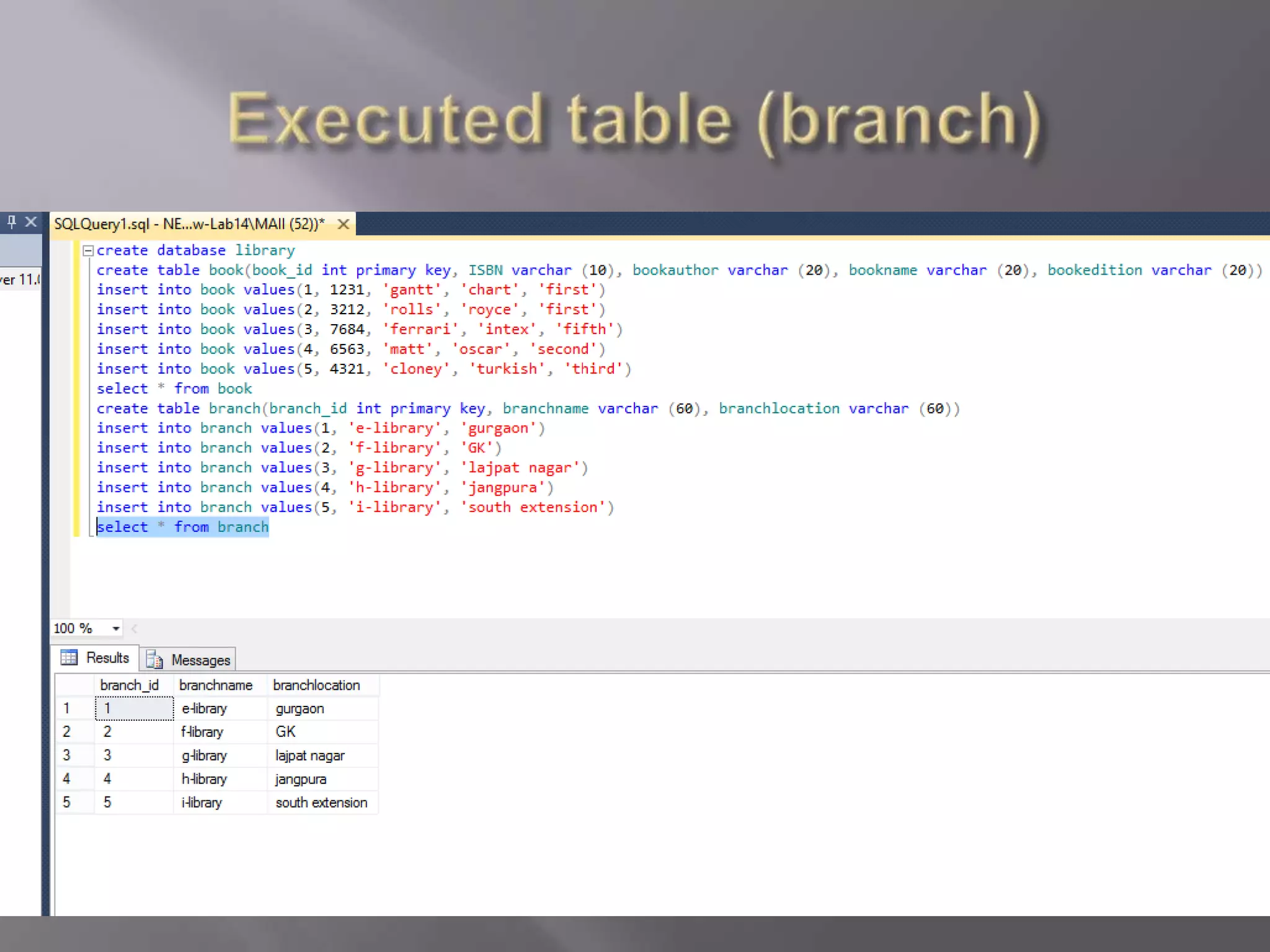Viewport: 1270px width, 952px height.
Task: Close the SQLQuery1.sql query tab
Action: click(x=343, y=224)
